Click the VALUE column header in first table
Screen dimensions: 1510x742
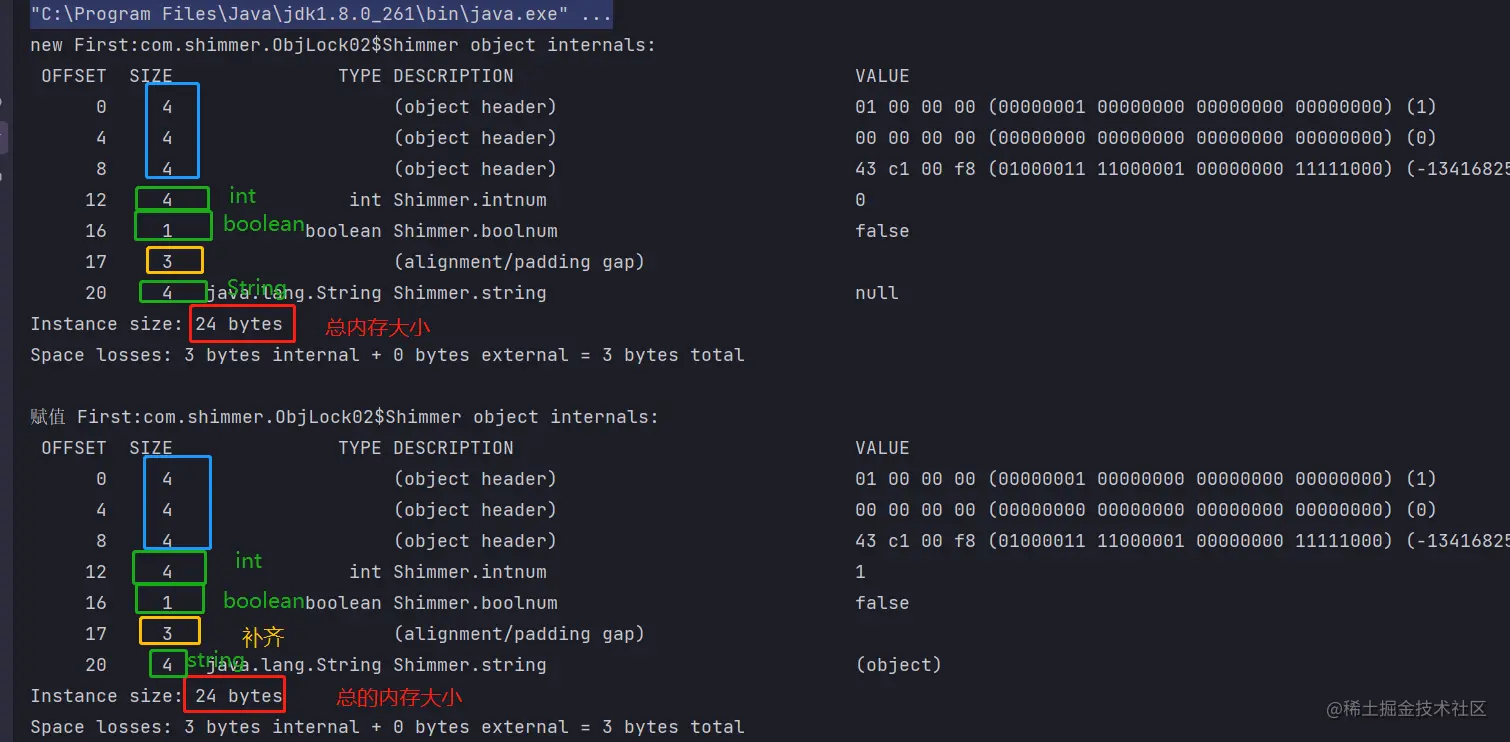coord(882,76)
